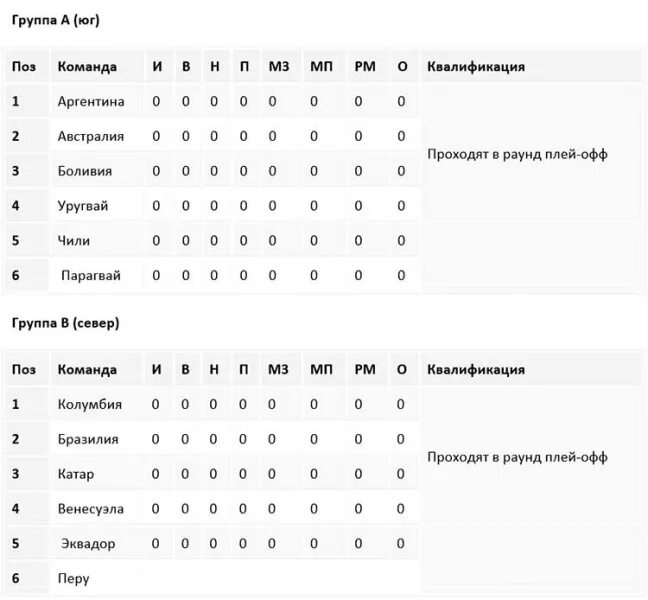Click the Катар team name
Image resolution: width=648 pixels, height=600 pixels.
tap(76, 474)
